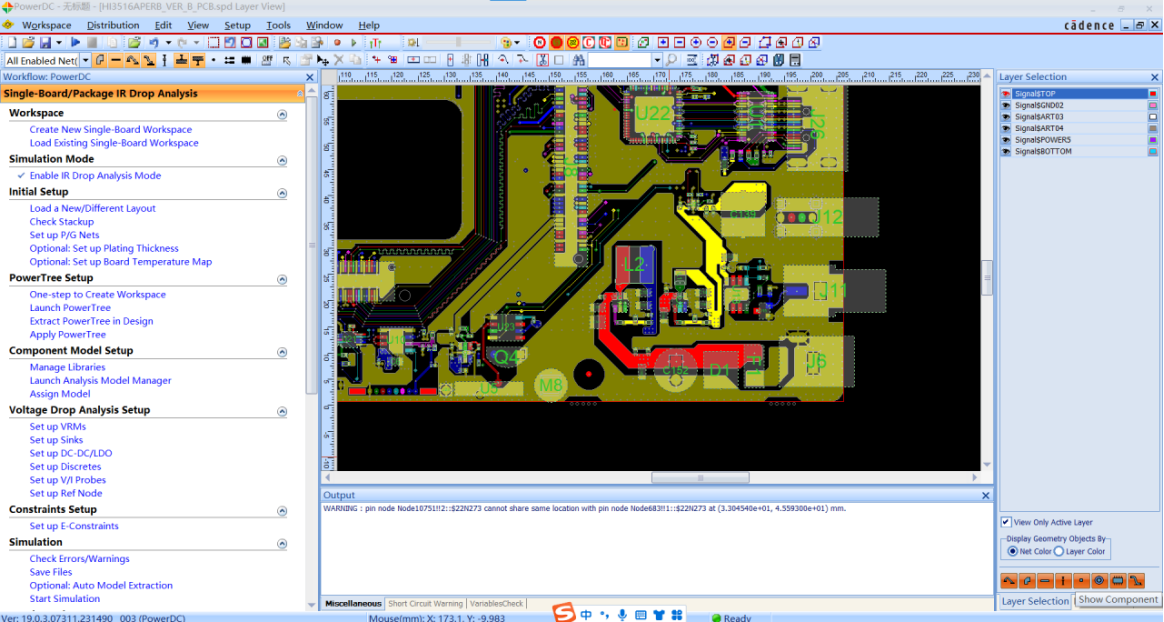Screen dimensions: 1164x622
Task: Click the Open folder icon in top toolbar
Action: pos(28,42)
